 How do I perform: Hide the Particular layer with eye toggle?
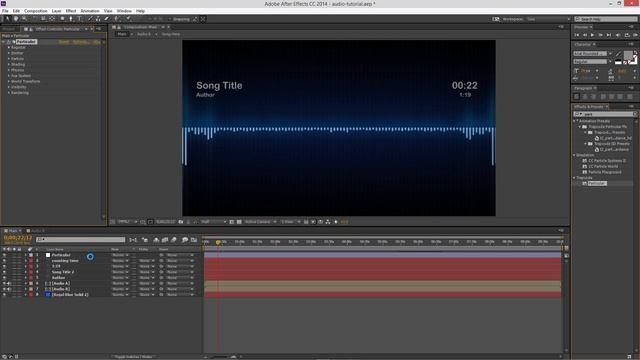coord(4,255)
